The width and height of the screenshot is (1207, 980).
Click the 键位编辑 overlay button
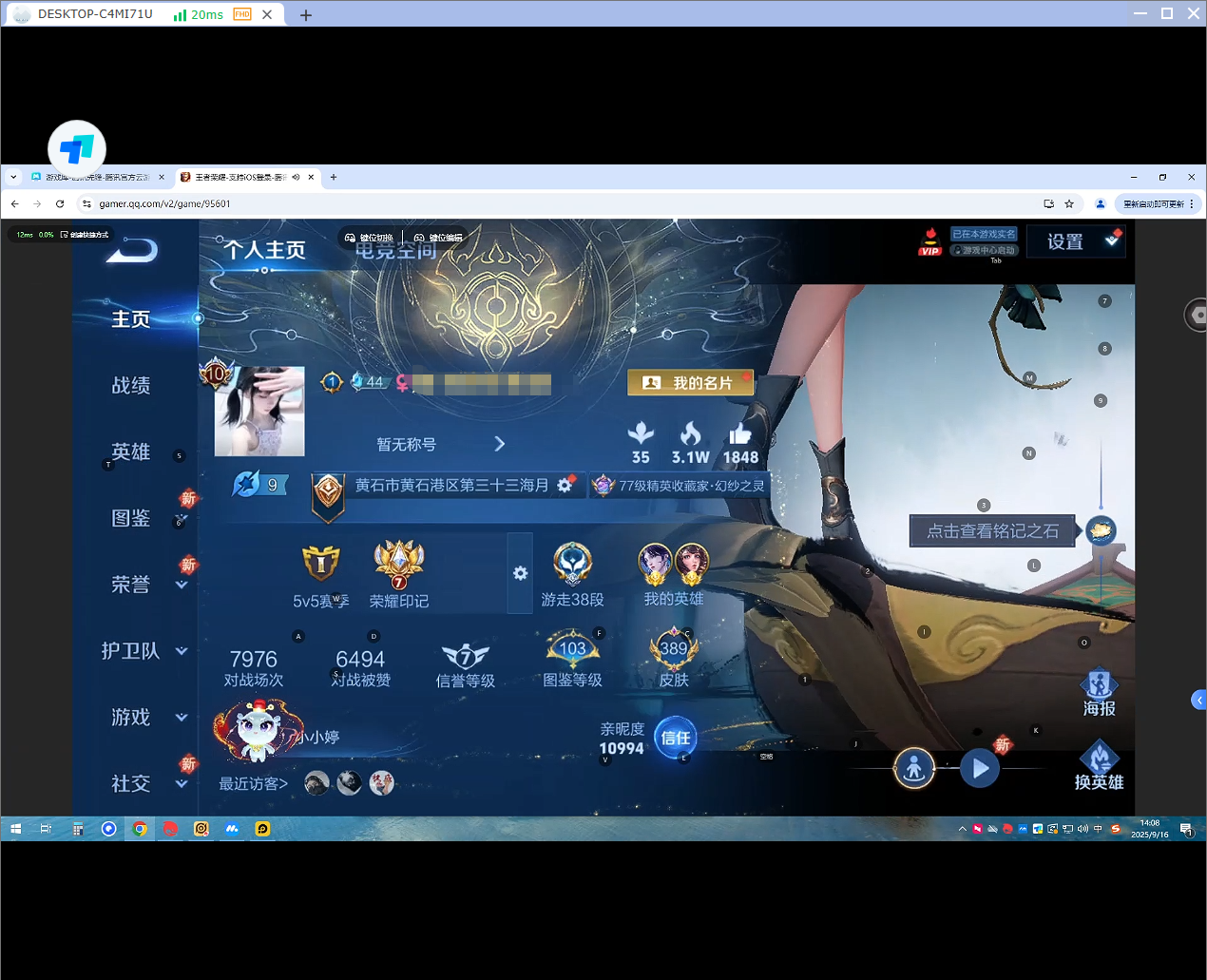[x=439, y=238]
